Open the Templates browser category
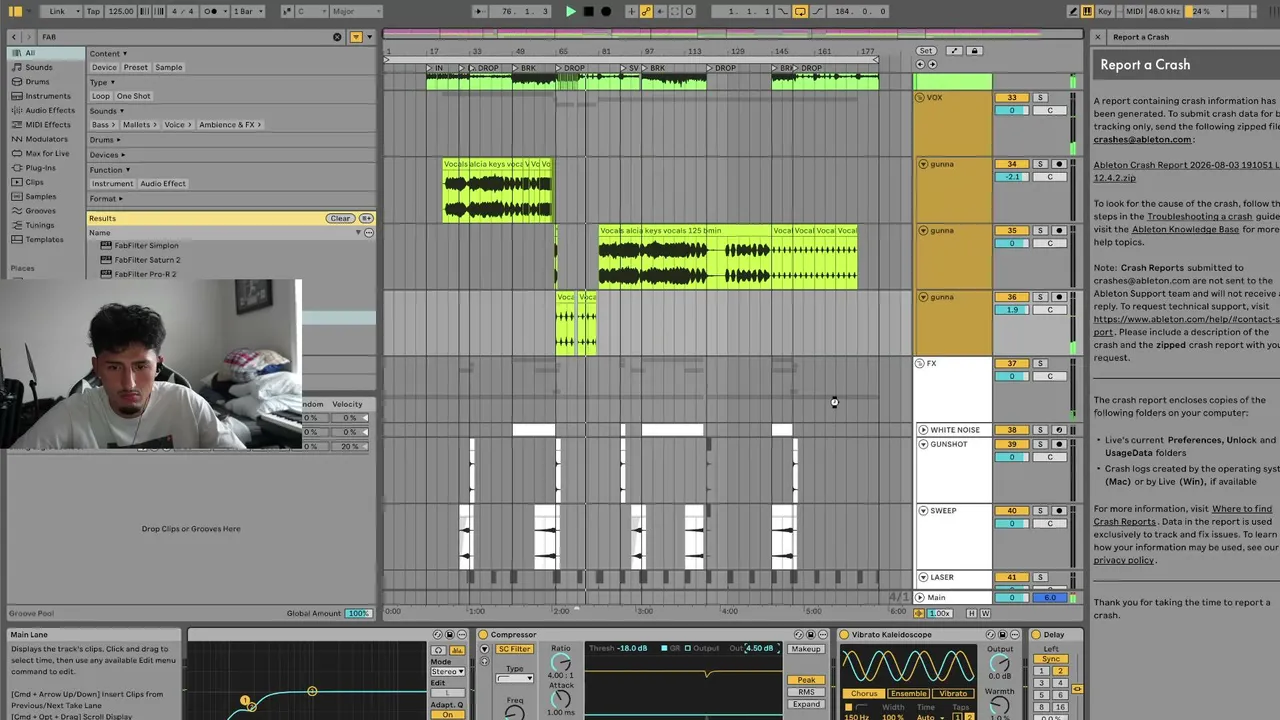Screen dimensions: 1280x720 (44, 239)
